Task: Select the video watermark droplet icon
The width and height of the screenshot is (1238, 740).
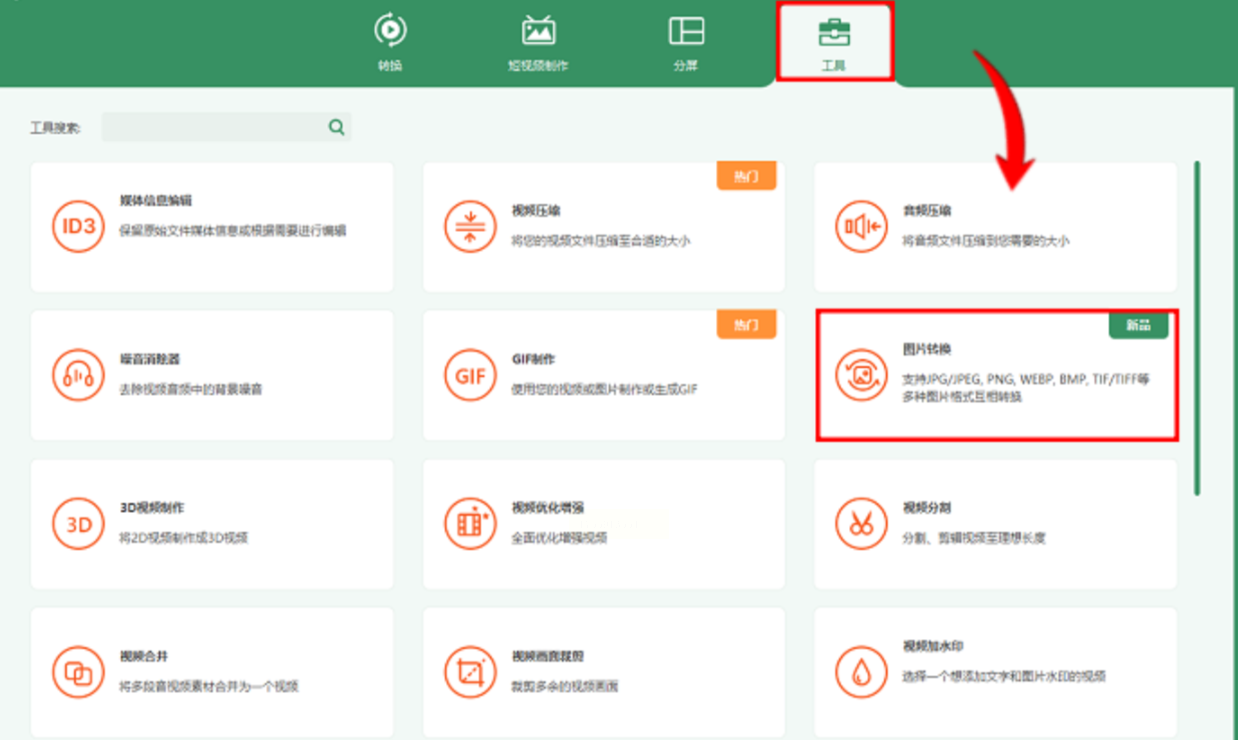Action: tap(861, 672)
